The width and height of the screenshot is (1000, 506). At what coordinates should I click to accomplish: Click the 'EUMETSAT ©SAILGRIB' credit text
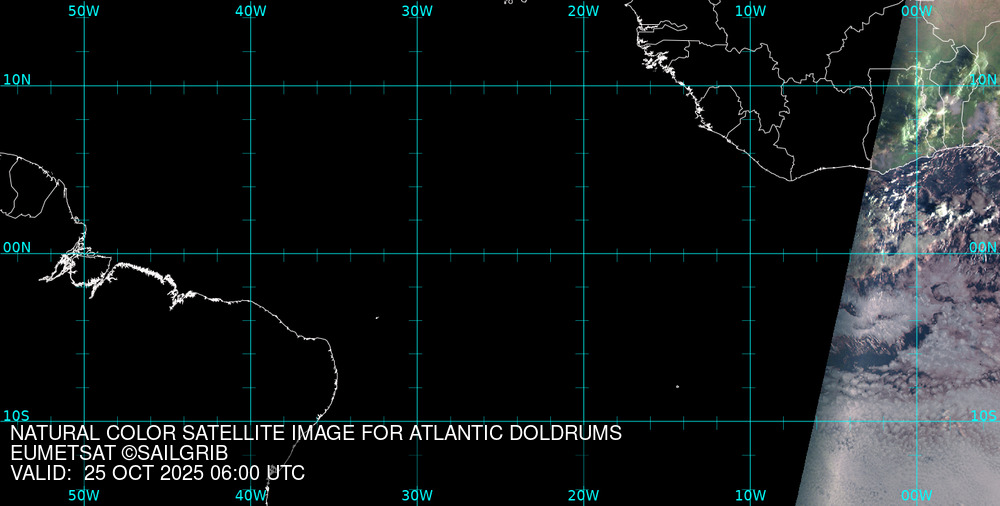click(x=119, y=453)
